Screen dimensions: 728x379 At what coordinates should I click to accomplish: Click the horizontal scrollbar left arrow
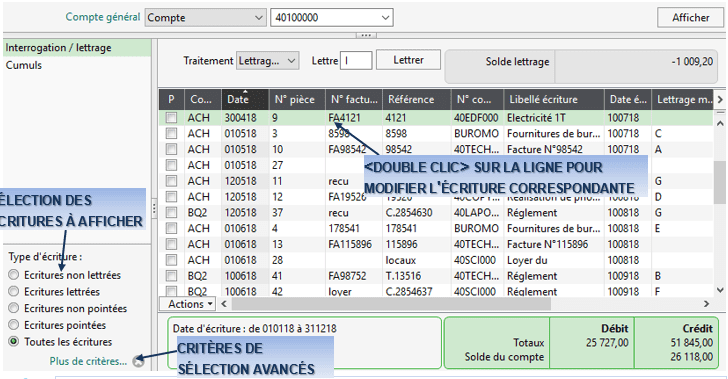pyautogui.click(x=224, y=304)
